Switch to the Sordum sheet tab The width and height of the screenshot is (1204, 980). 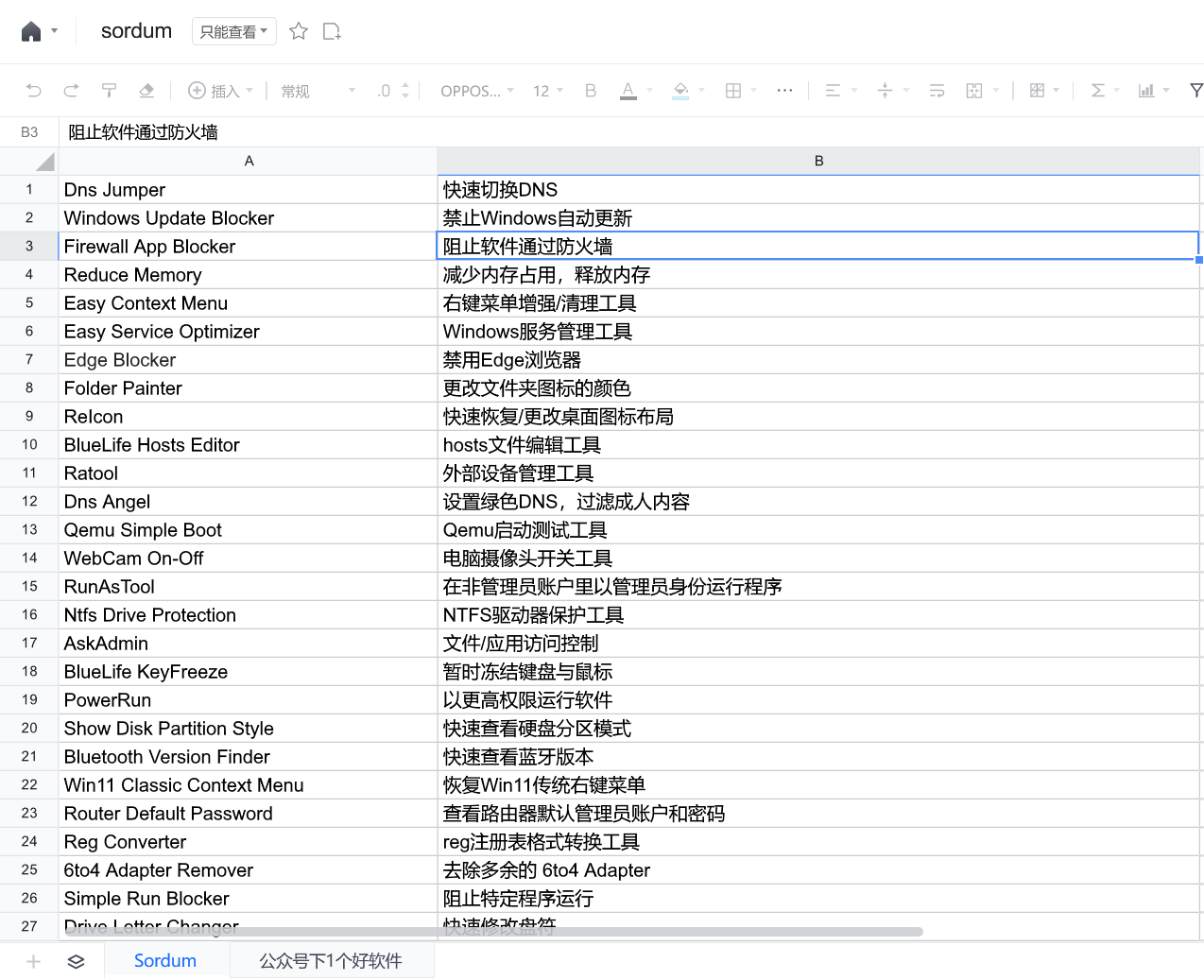click(165, 960)
